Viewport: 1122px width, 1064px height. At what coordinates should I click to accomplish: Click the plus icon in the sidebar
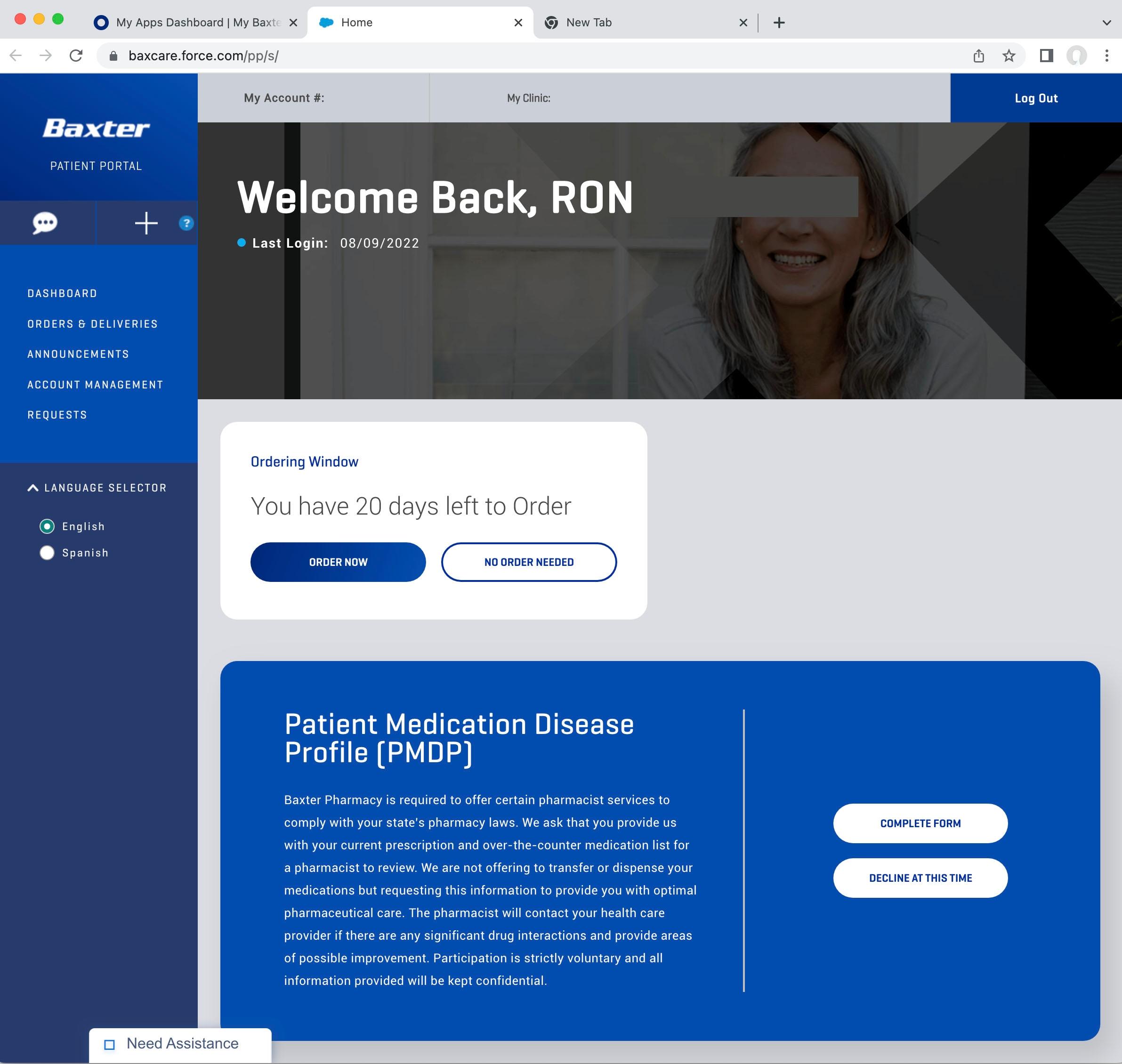[x=146, y=223]
